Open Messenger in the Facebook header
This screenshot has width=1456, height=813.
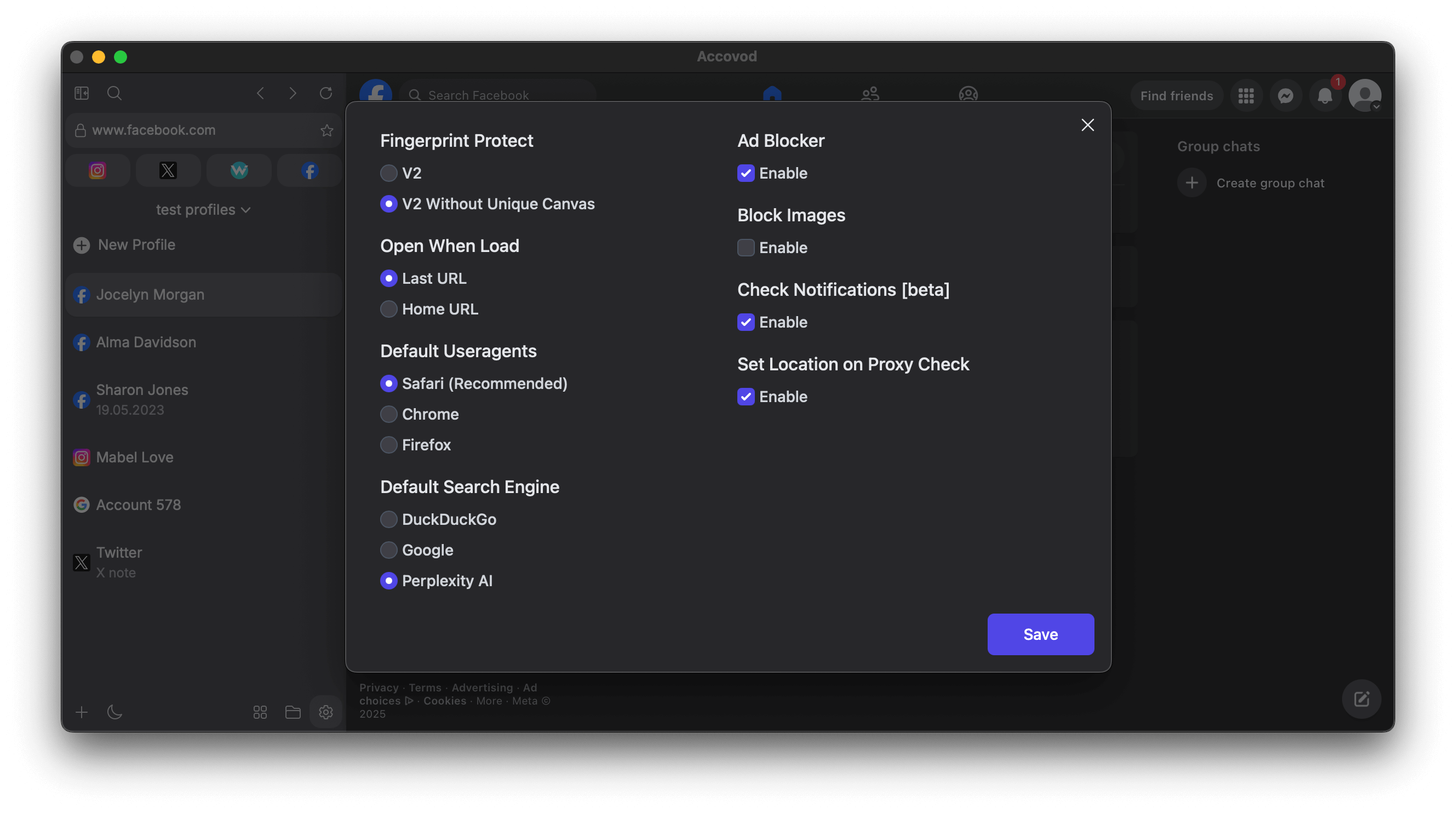1286,95
